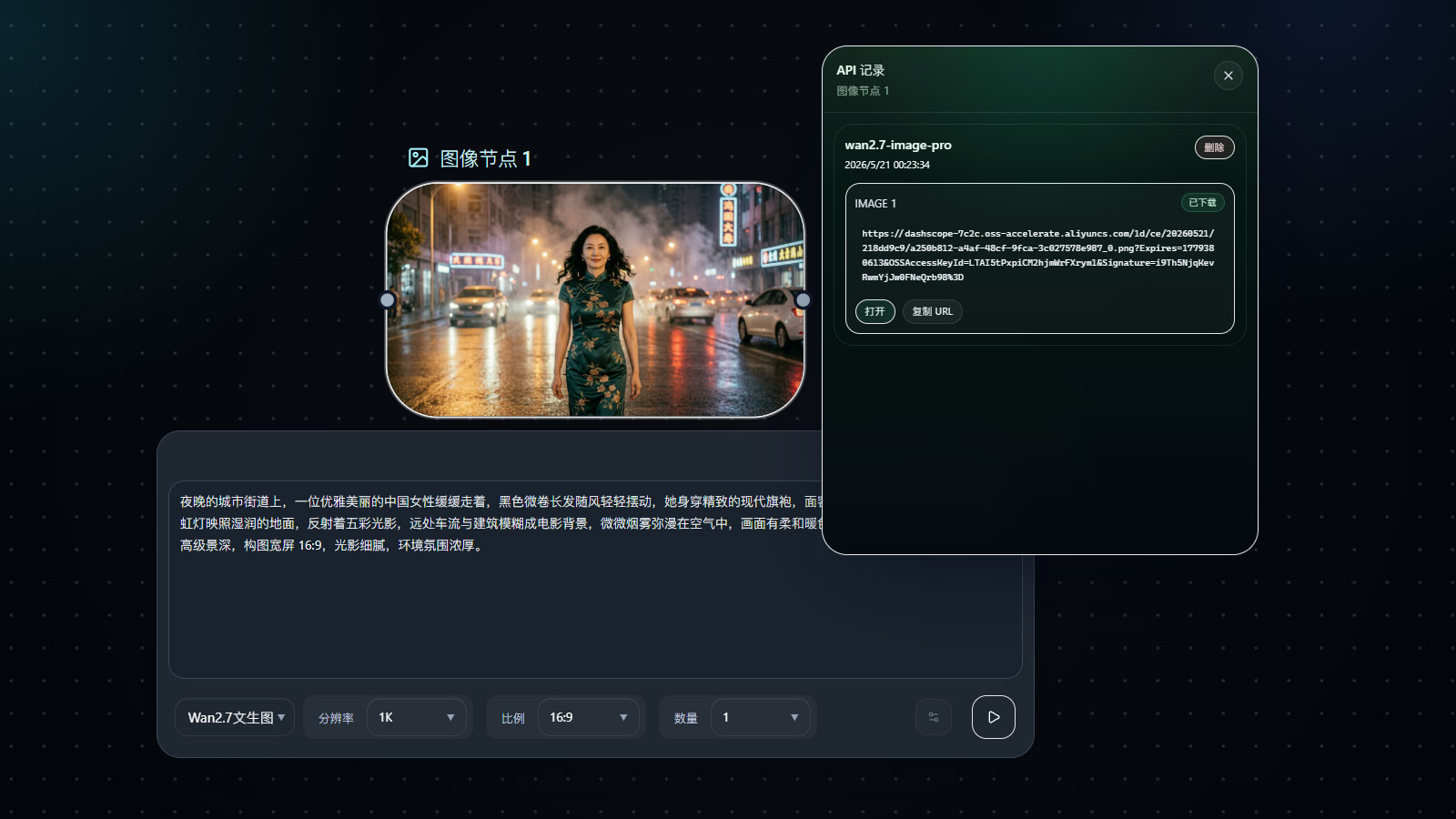Click the IMAGE 1 label
The height and width of the screenshot is (819, 1456).
click(875, 203)
